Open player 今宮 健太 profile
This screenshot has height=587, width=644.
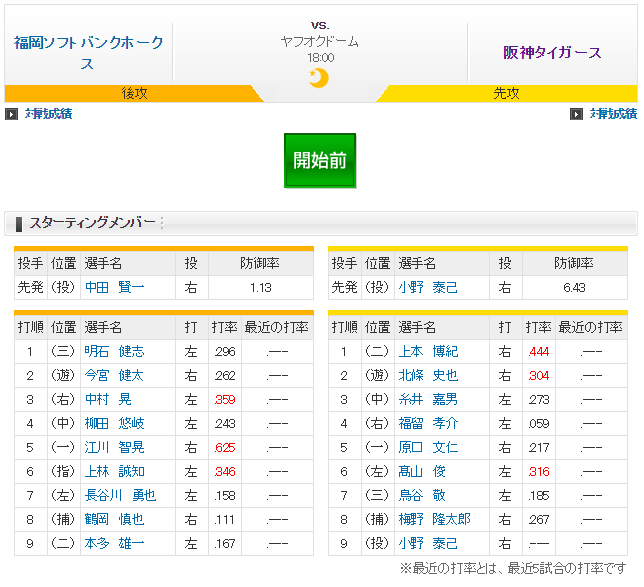114,375
